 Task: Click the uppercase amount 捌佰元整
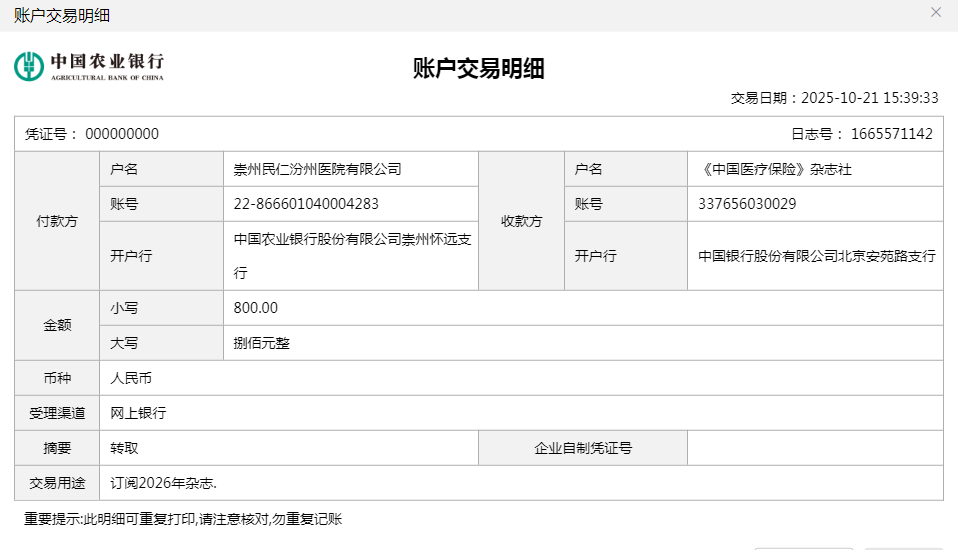261,343
